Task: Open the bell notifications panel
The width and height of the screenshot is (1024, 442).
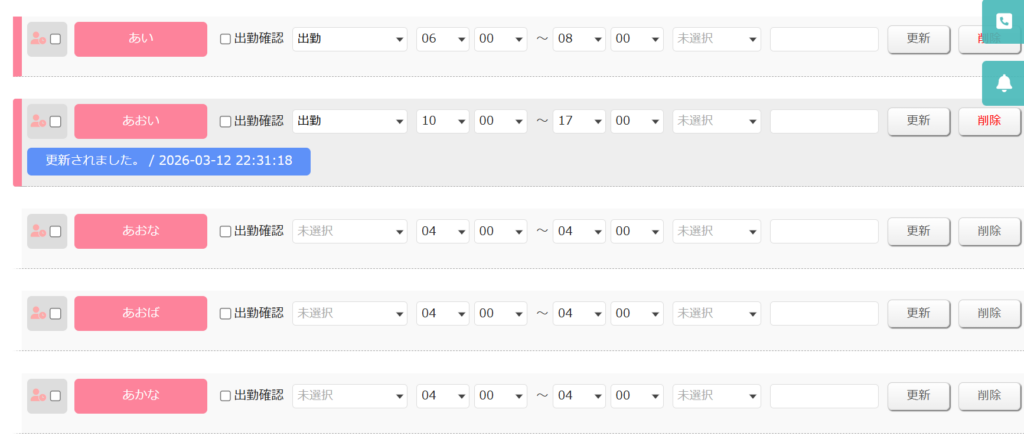Action: 1003,84
